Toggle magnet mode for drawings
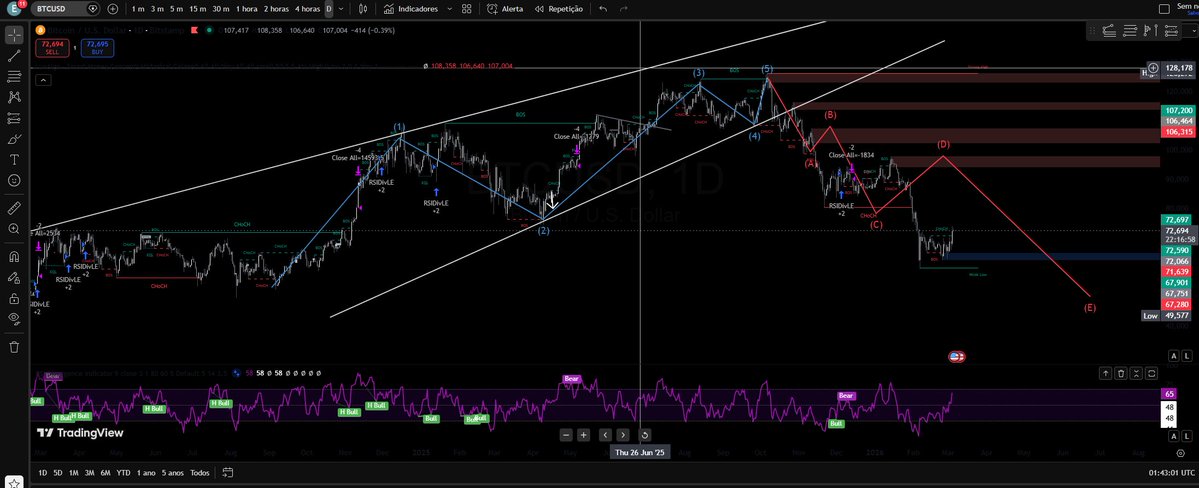This screenshot has width=1199, height=488. tap(14, 256)
